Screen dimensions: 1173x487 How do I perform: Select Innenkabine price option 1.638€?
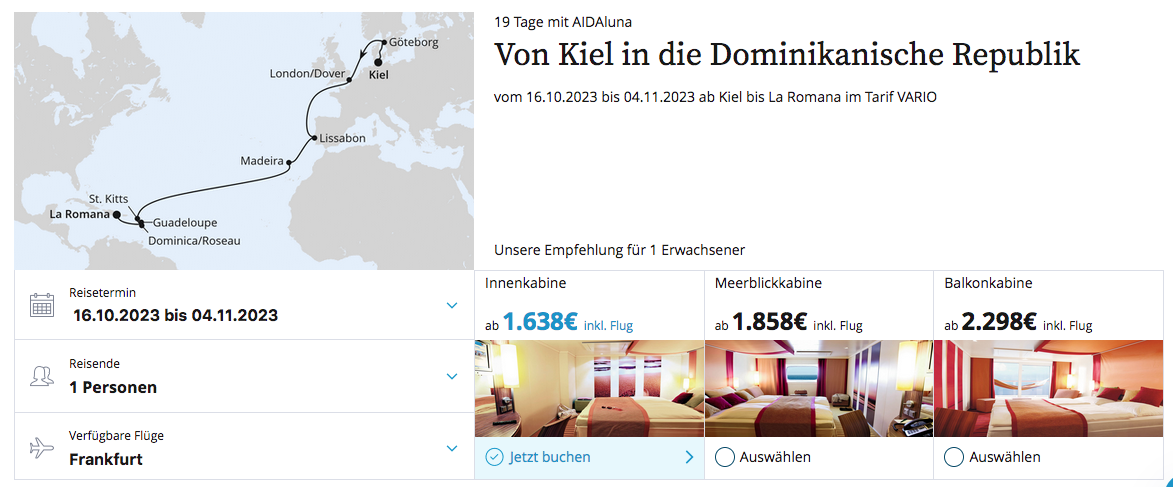tap(539, 322)
